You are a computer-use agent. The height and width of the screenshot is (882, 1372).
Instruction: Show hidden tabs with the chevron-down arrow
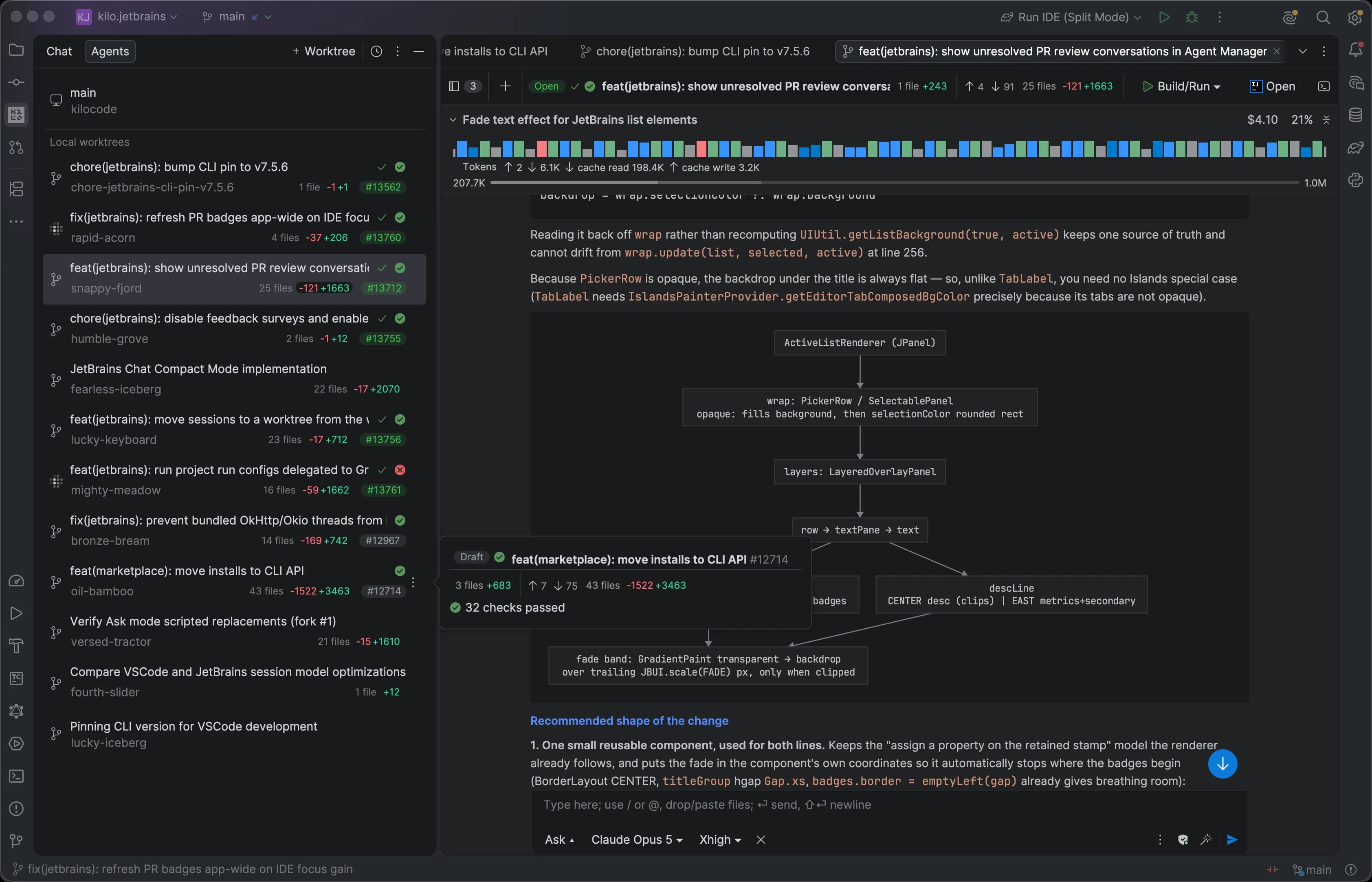1302,52
